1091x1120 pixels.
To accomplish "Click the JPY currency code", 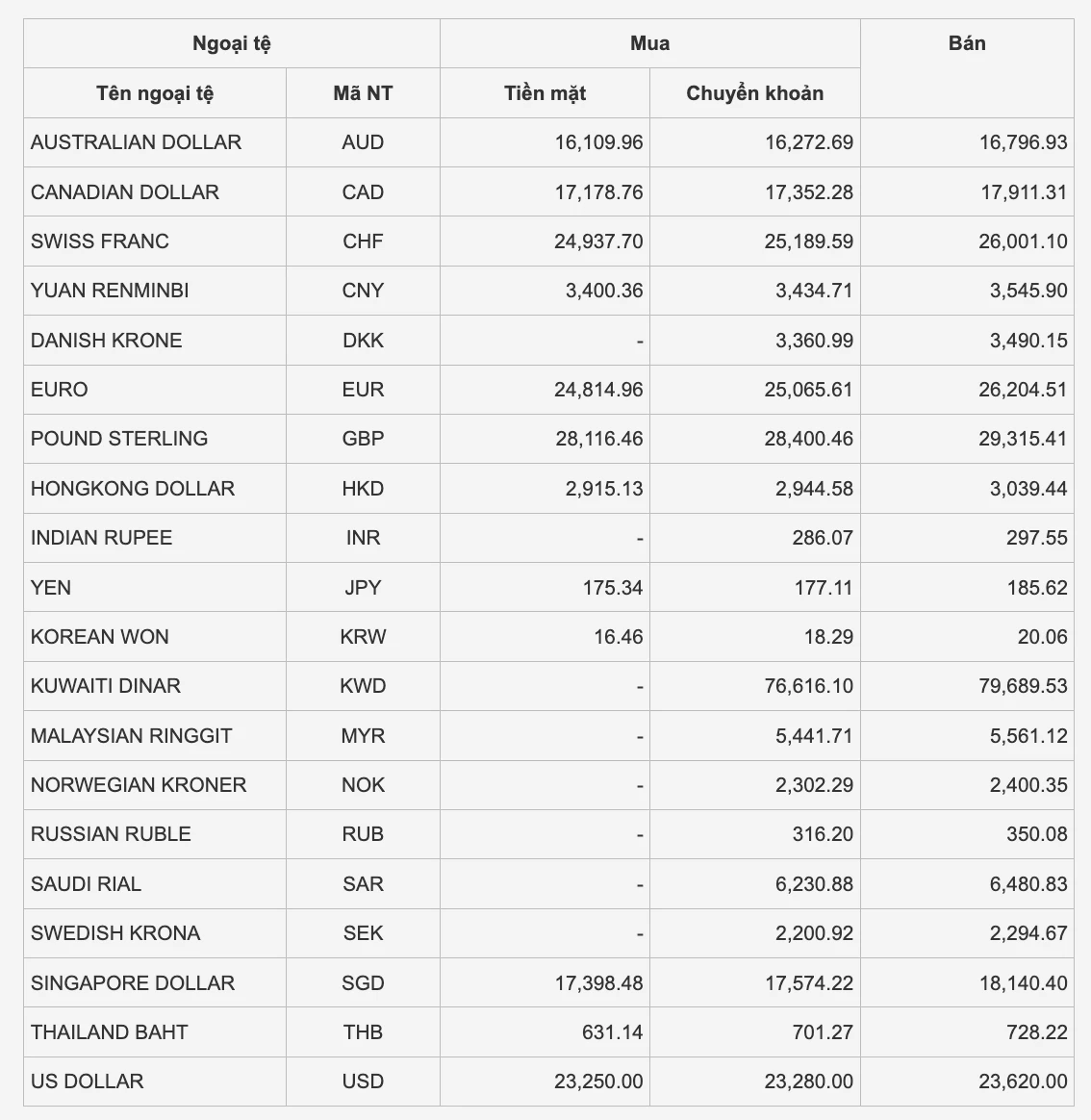I will [x=363, y=588].
